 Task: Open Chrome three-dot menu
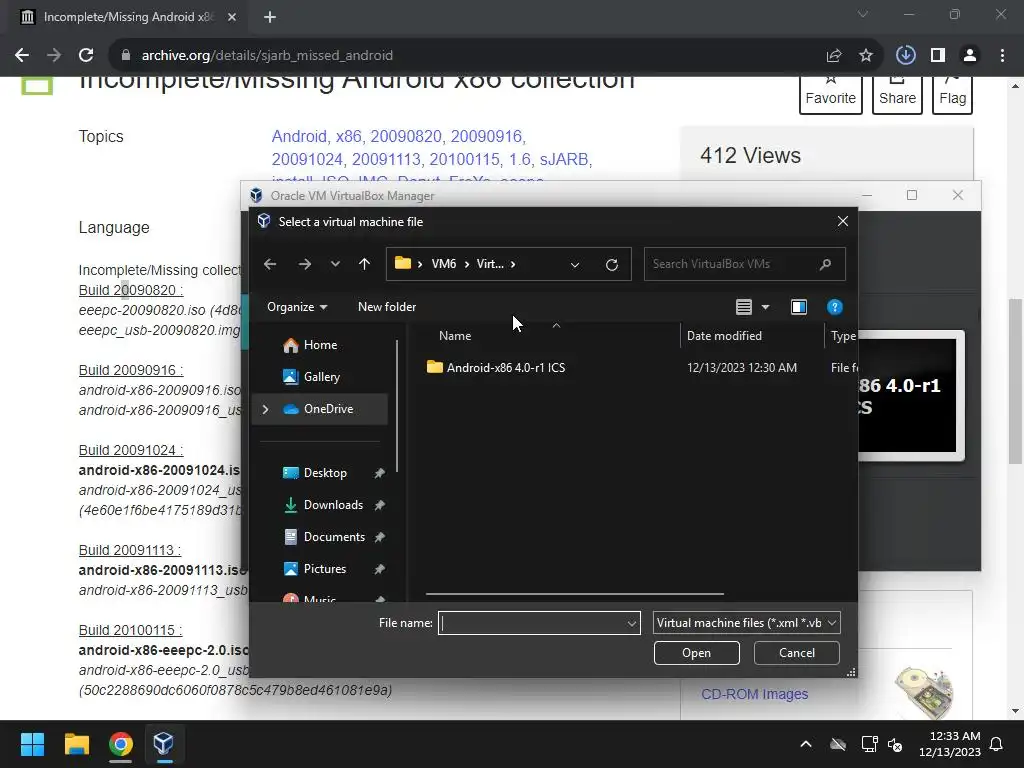(1002, 56)
